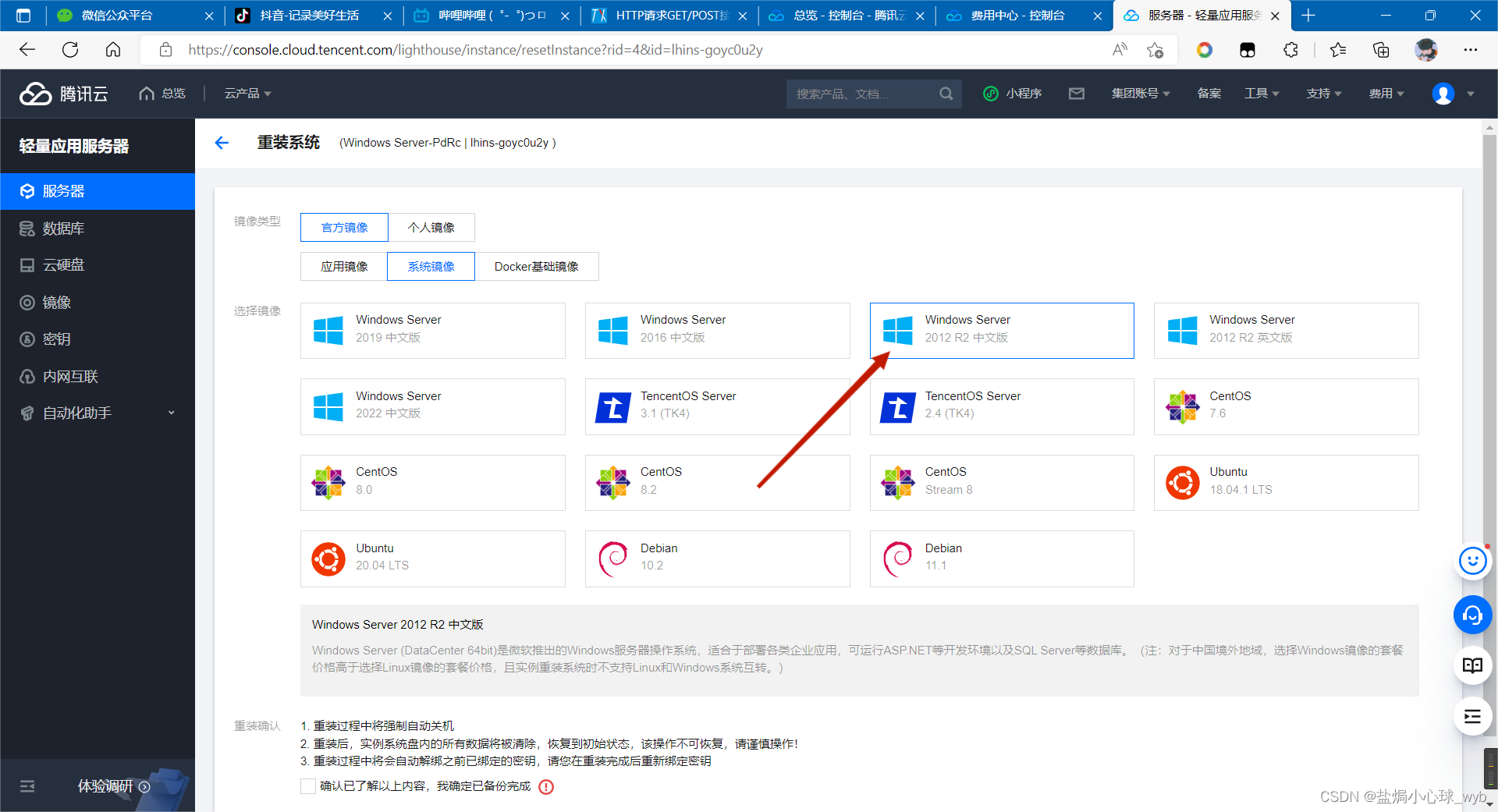Viewport: 1498px width, 812px height.
Task: Click the user account avatar icon
Action: [x=1443, y=94]
